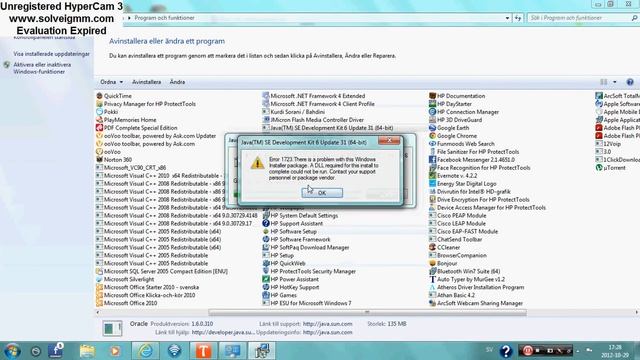Close the Java SE Development Kit error dialog
The width and height of the screenshot is (640, 360).
click(389, 140)
